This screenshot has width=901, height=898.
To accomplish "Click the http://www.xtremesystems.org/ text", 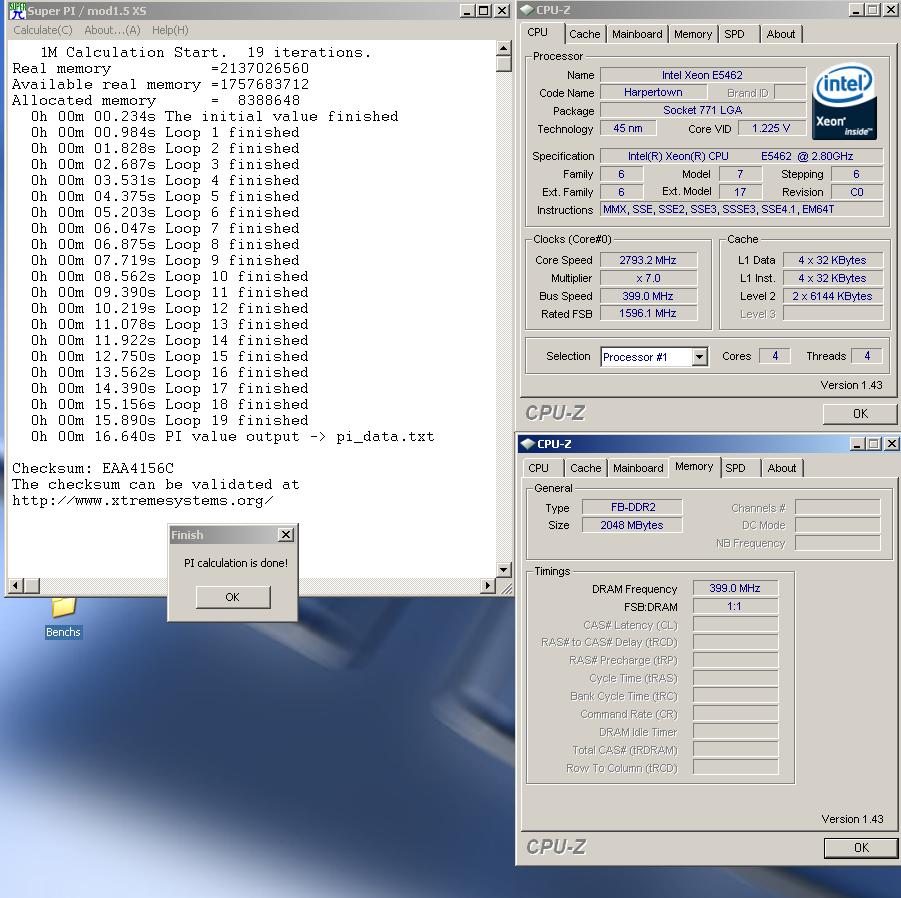I will pyautogui.click(x=143, y=500).
